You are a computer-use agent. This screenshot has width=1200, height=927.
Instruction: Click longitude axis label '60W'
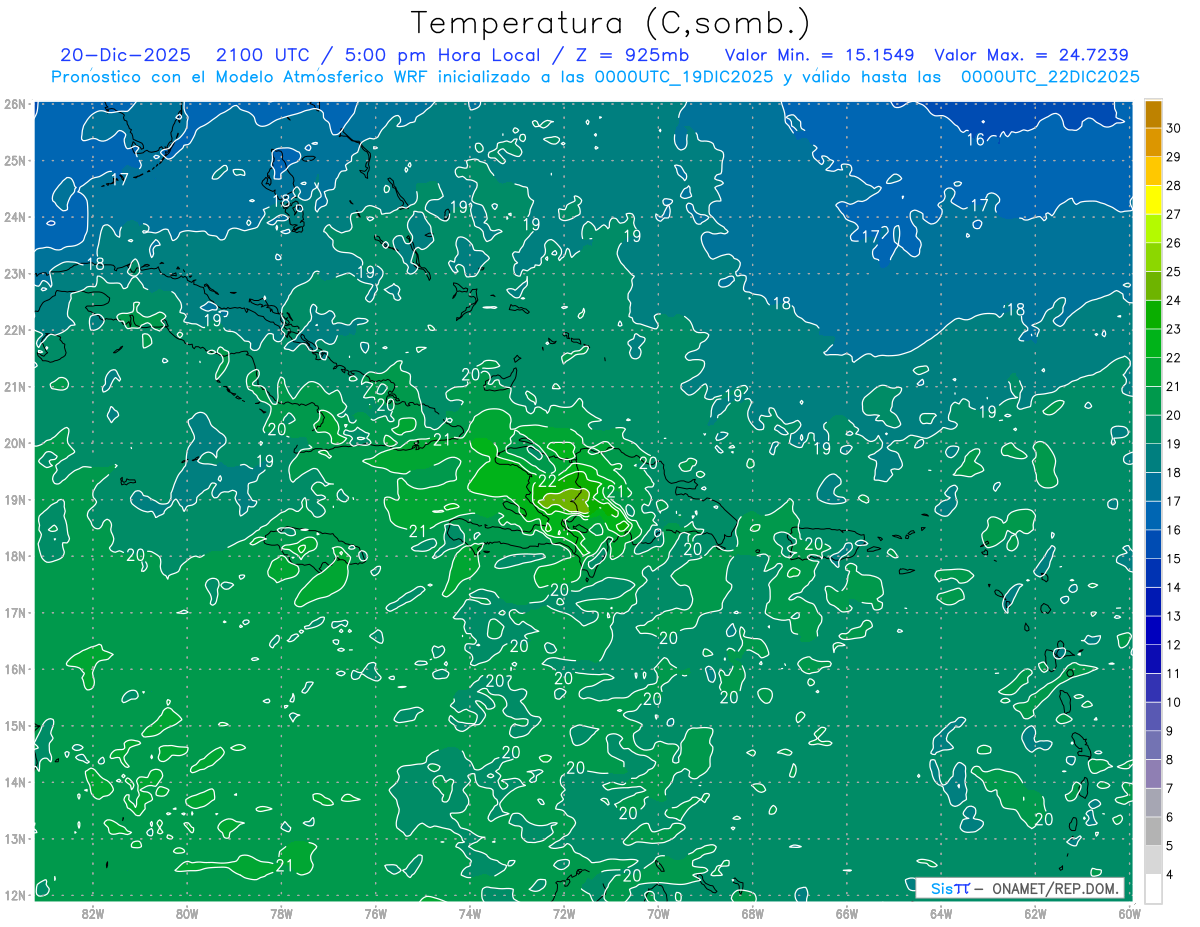tap(1129, 914)
